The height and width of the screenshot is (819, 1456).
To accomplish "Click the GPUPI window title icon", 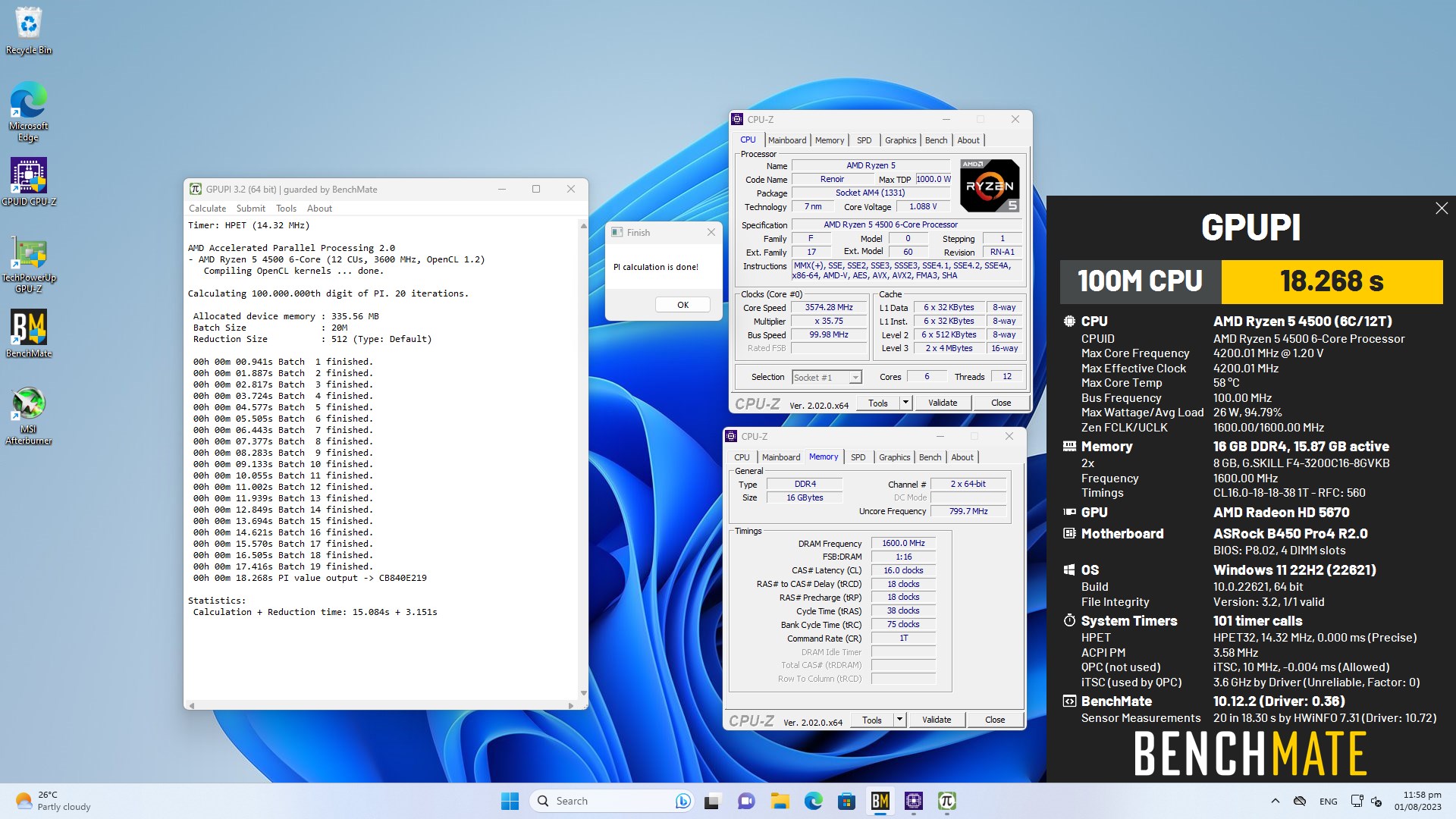I will [195, 189].
